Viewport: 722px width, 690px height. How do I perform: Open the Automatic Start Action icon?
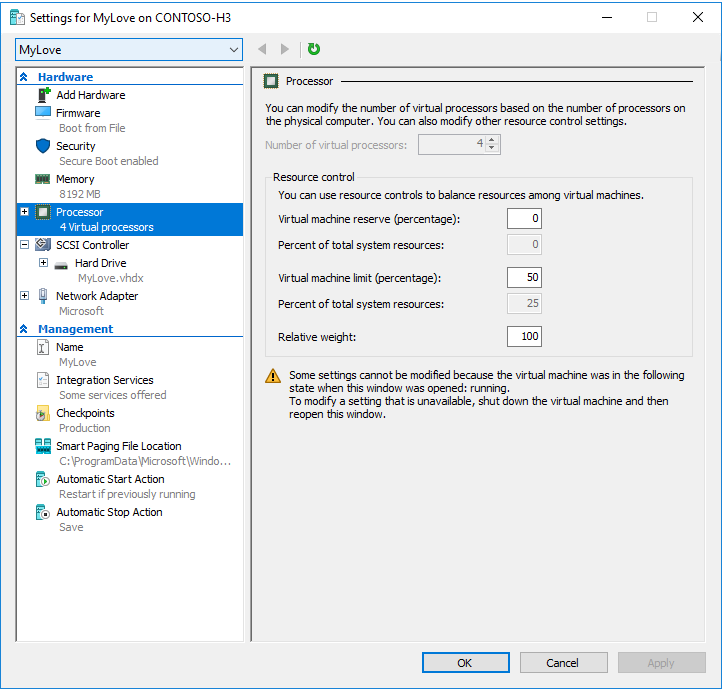tap(43, 479)
